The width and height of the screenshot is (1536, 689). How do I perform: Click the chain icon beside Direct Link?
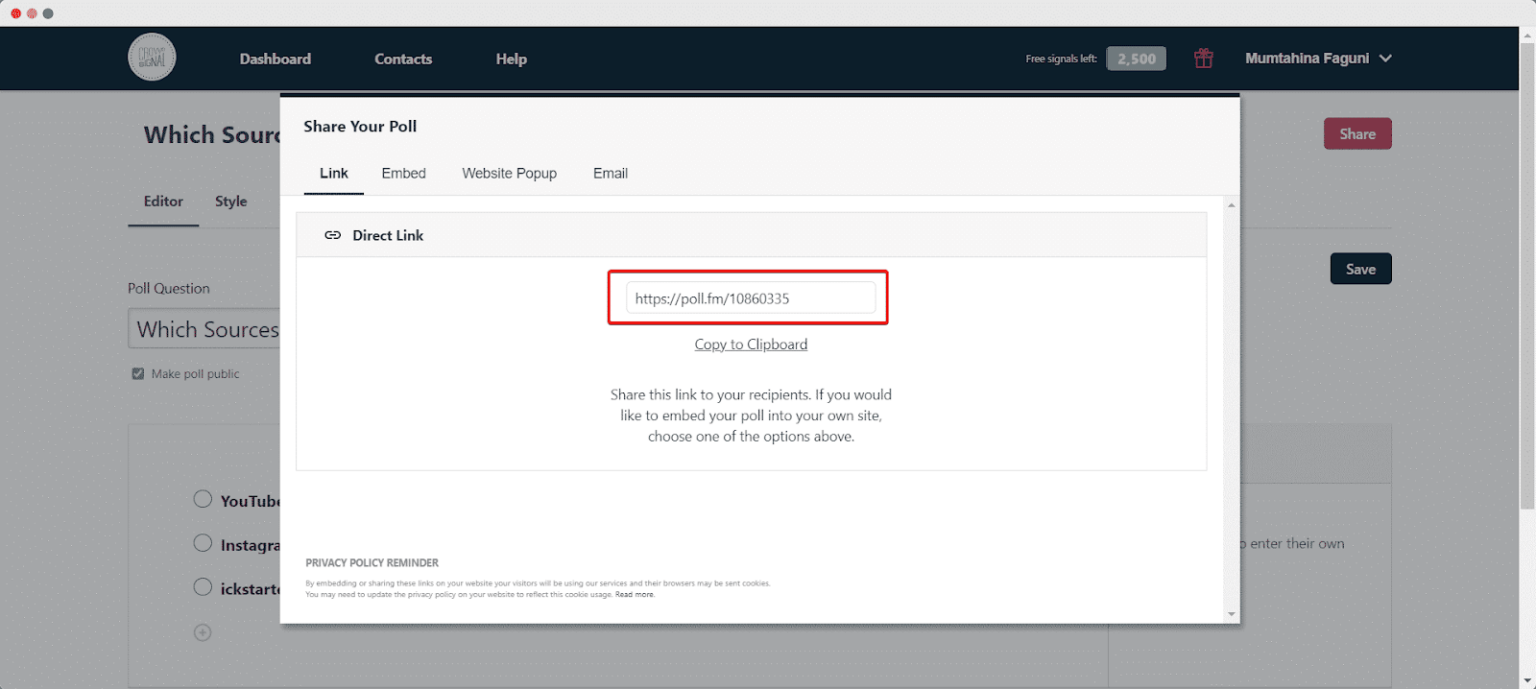[332, 235]
